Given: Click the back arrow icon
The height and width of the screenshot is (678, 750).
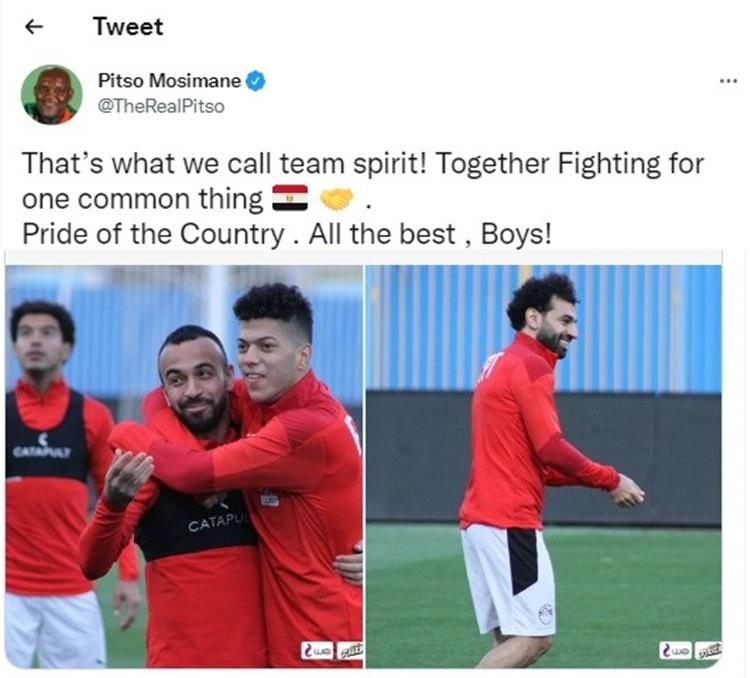Looking at the screenshot, I should tap(33, 27).
